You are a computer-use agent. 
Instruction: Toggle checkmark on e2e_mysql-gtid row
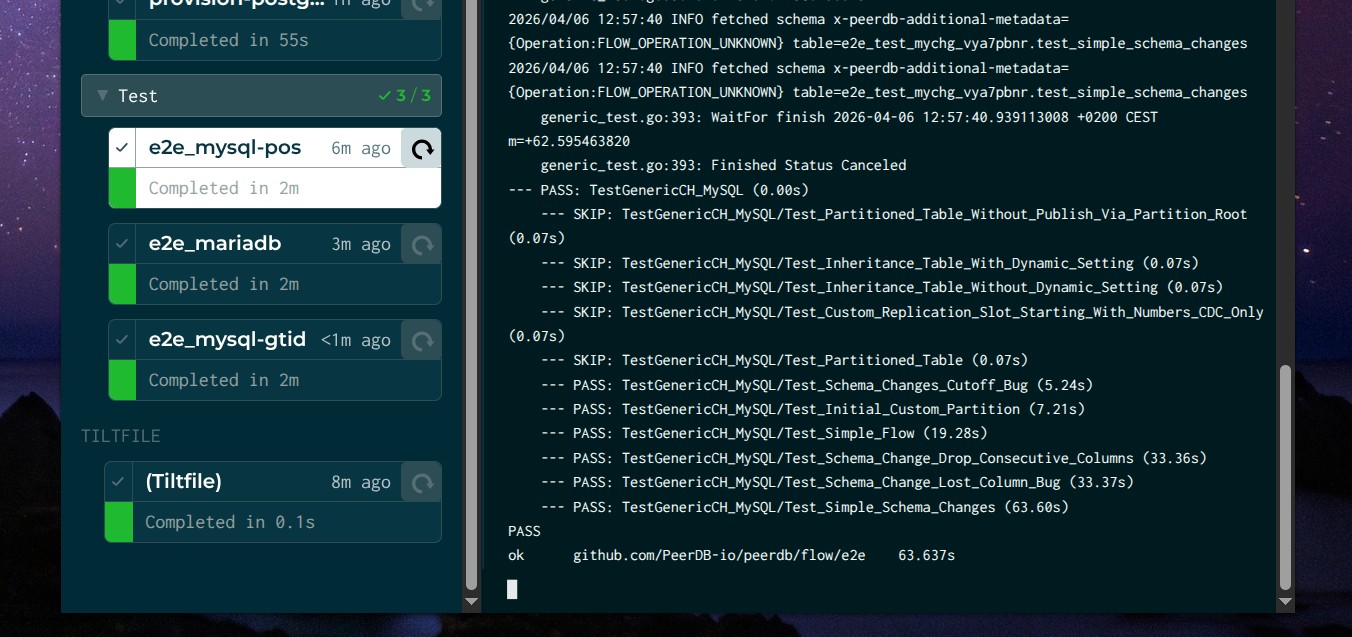pyautogui.click(x=122, y=340)
